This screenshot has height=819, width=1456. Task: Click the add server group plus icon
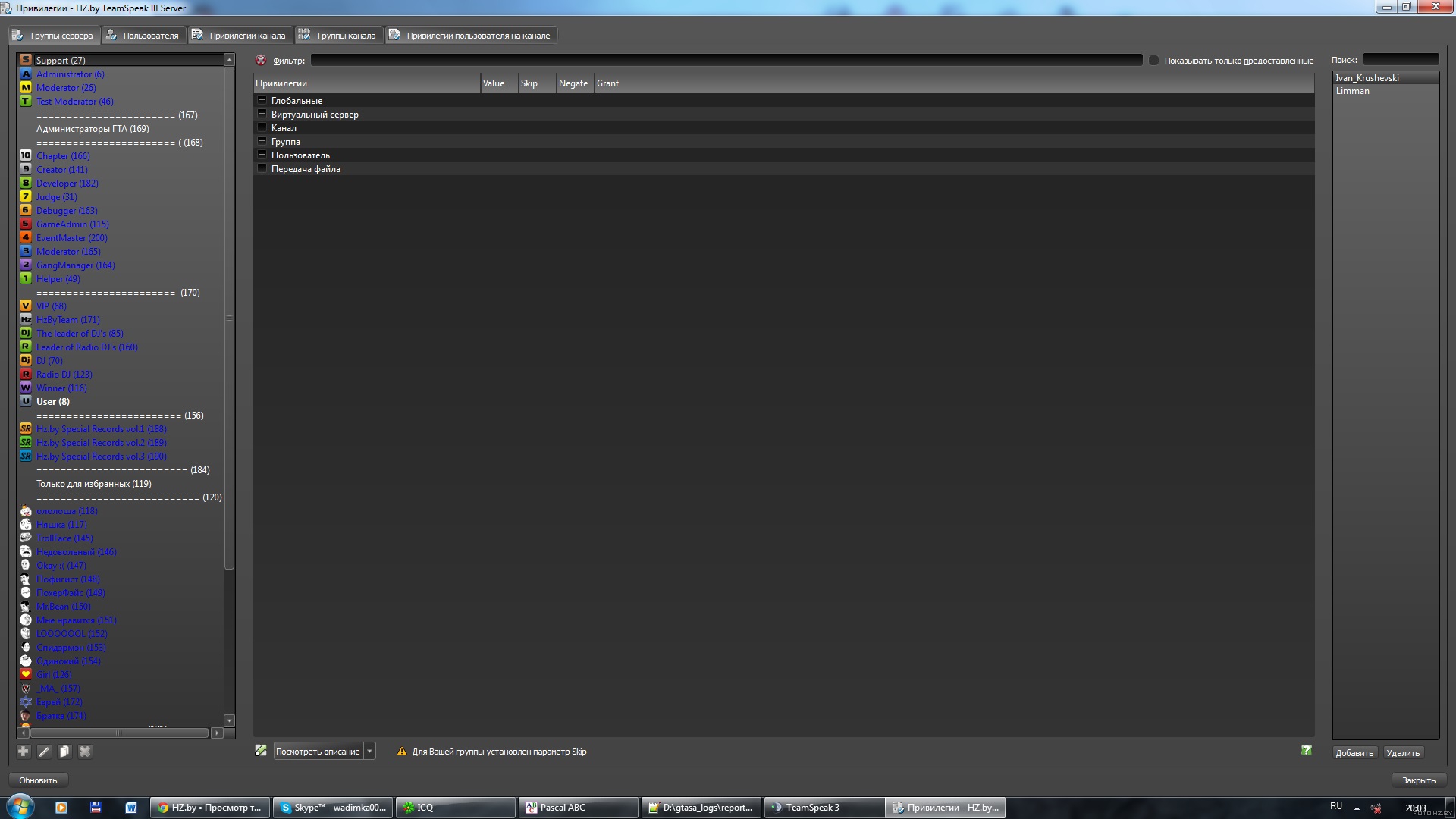24,752
